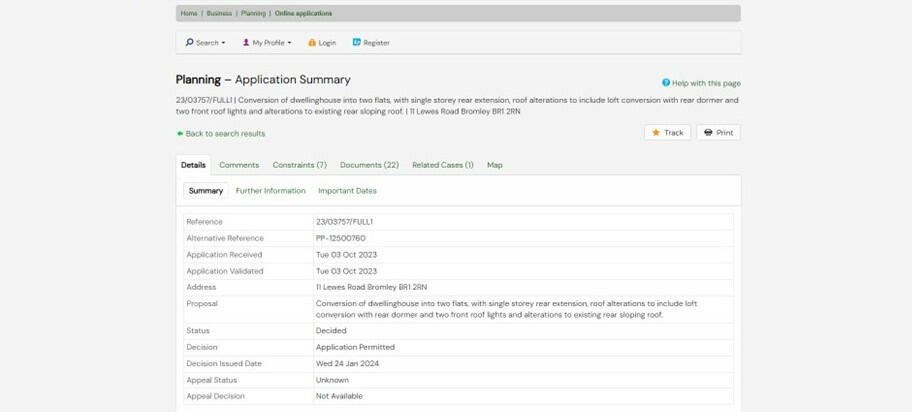Viewport: 912px width, 412px height.
Task: Click the Register icon
Action: point(357,43)
